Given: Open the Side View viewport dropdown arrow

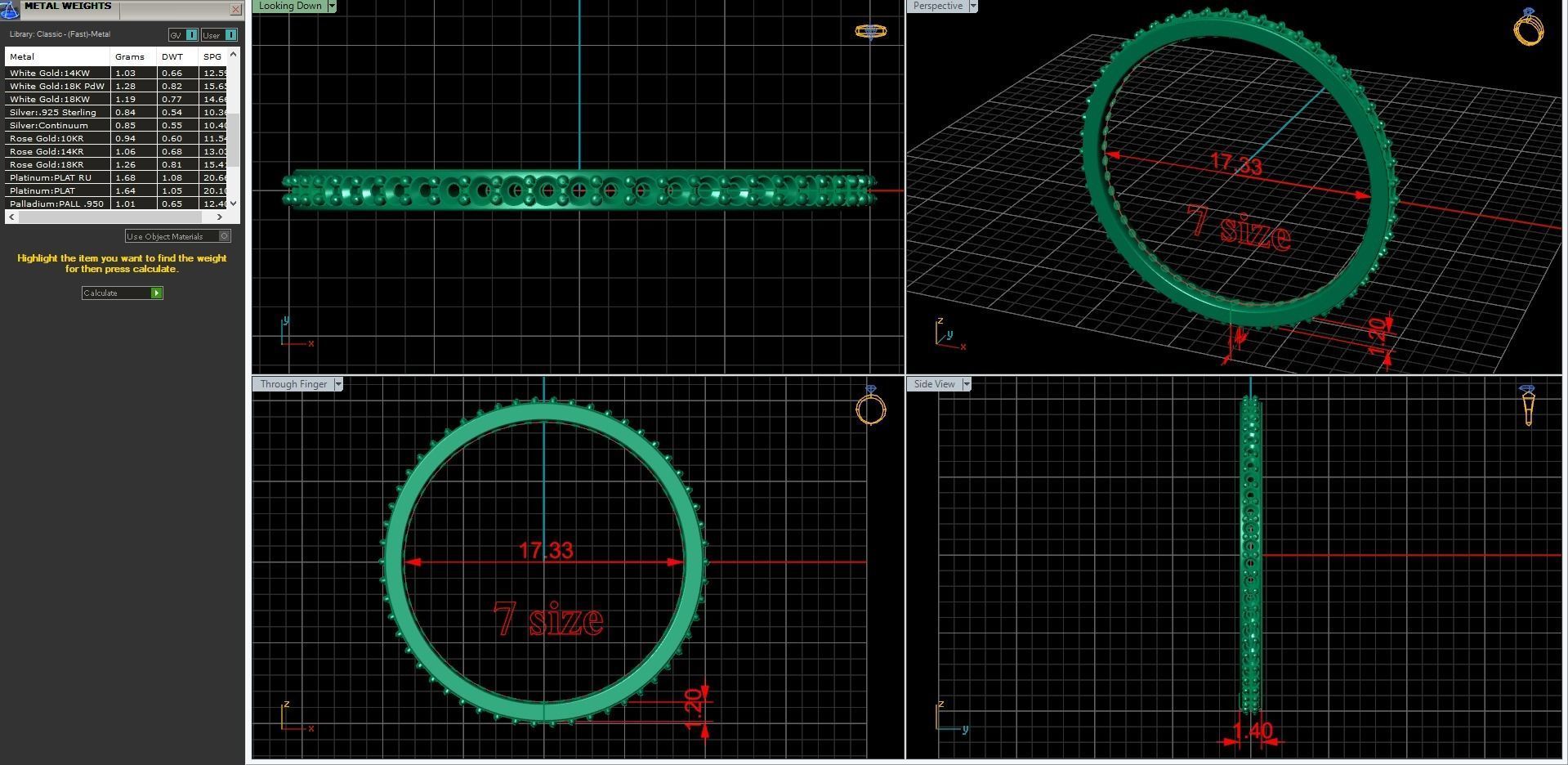Looking at the screenshot, I should 967,384.
